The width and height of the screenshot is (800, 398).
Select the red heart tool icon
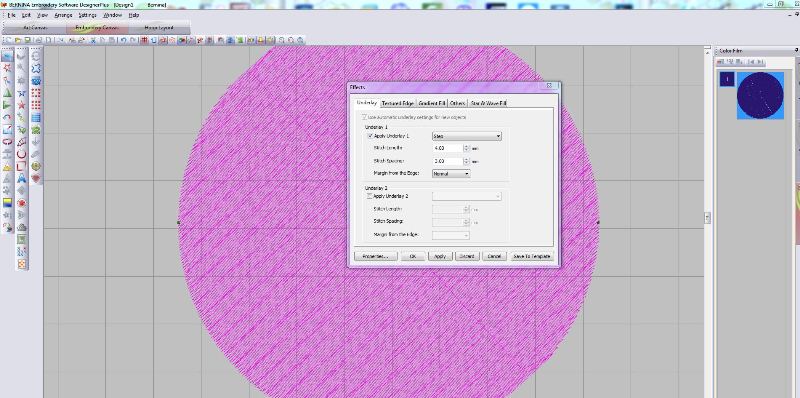coord(36,179)
